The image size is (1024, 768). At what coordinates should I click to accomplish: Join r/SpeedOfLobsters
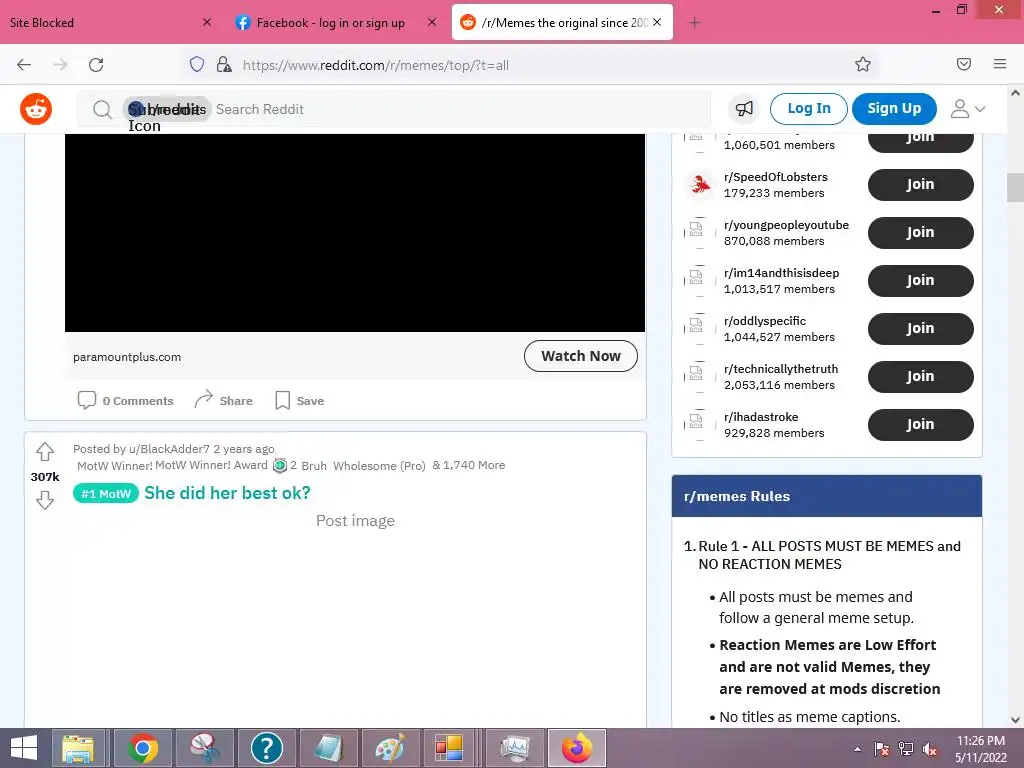pyautogui.click(x=920, y=185)
